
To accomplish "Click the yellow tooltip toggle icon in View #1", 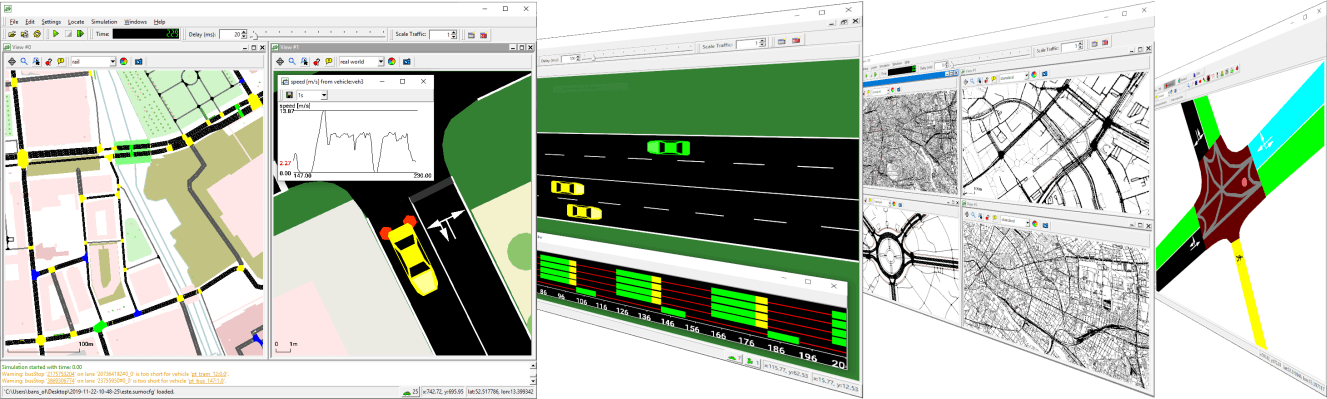I will click(x=329, y=61).
